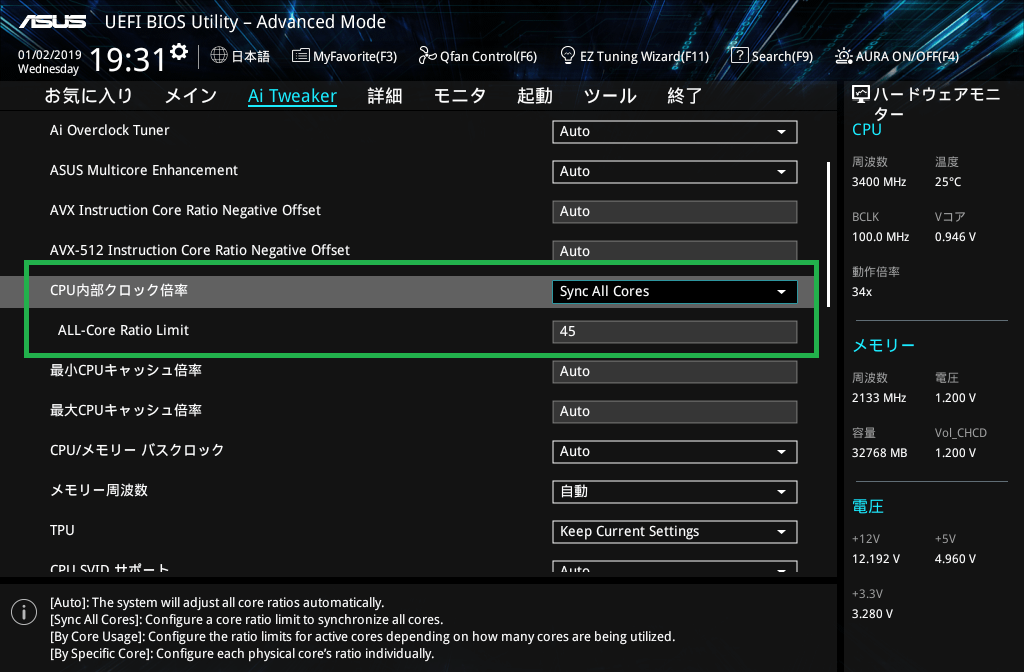This screenshot has height=672, width=1024.
Task: Select the ALL-Core Ratio Limit label
Action: click(x=123, y=330)
